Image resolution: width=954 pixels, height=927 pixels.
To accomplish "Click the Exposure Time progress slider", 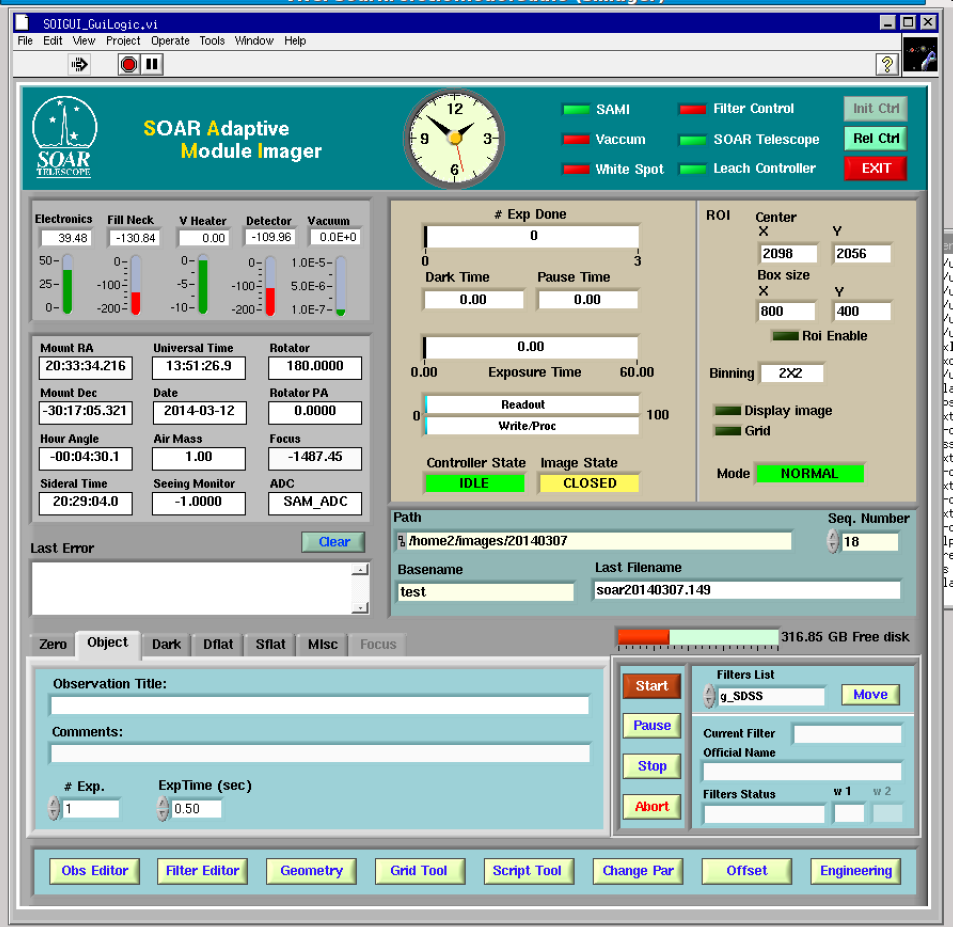I will pyautogui.click(x=530, y=347).
